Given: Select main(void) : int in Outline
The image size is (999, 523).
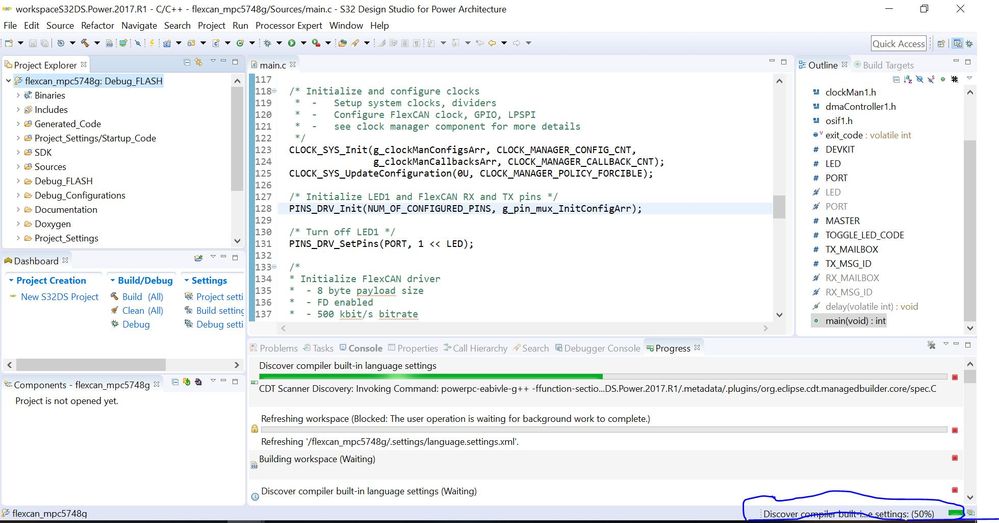Looking at the screenshot, I should [855, 320].
